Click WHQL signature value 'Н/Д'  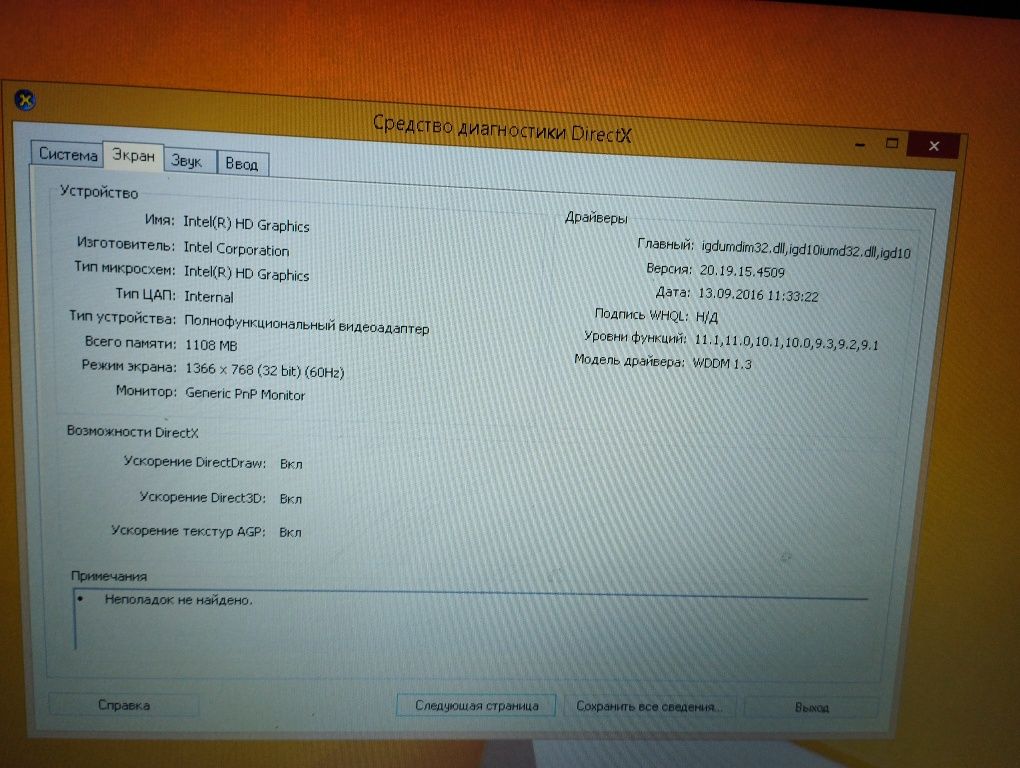[706, 317]
